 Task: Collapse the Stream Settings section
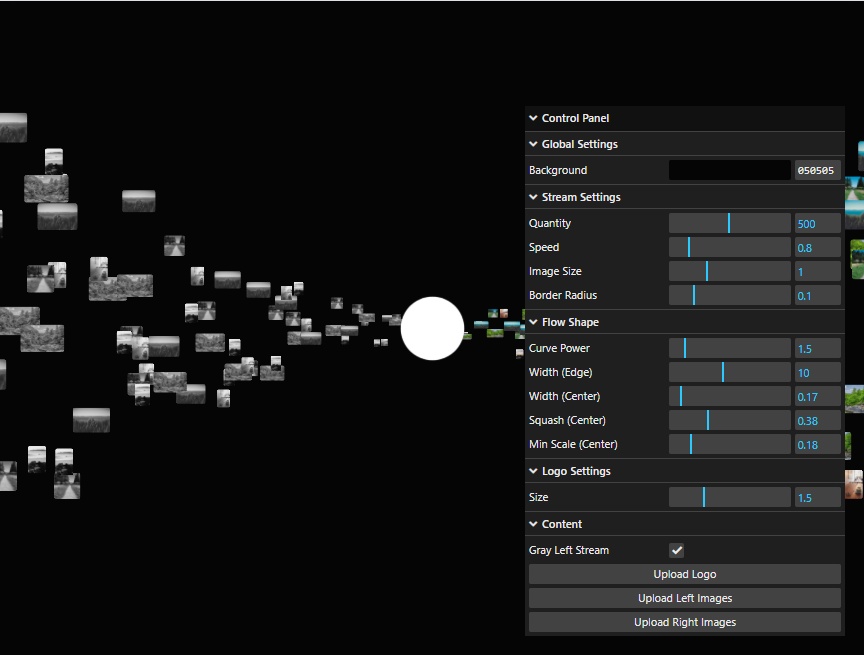pyautogui.click(x=580, y=197)
